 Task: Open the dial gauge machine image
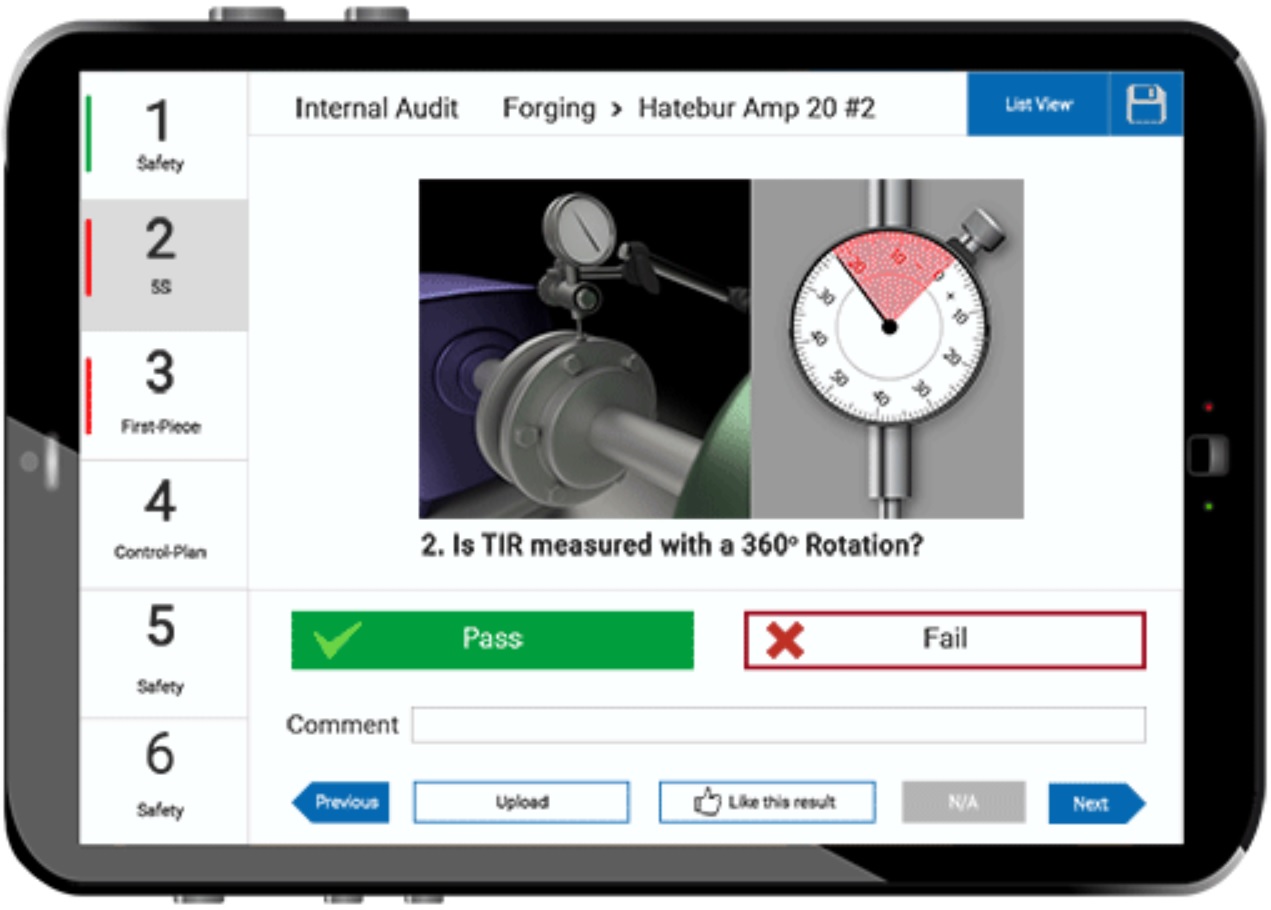[x=584, y=348]
